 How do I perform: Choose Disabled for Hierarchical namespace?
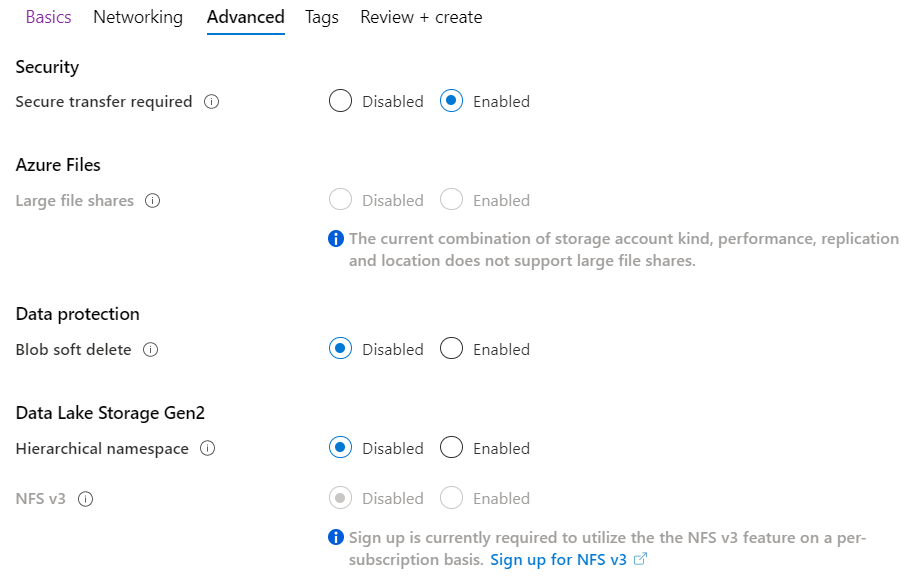pyautogui.click(x=340, y=447)
